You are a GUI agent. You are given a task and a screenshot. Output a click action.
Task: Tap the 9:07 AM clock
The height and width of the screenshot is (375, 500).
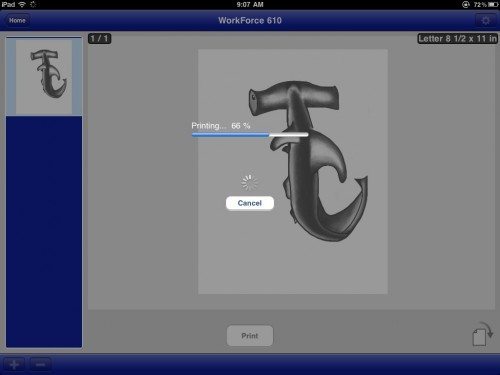pyautogui.click(x=250, y=5)
